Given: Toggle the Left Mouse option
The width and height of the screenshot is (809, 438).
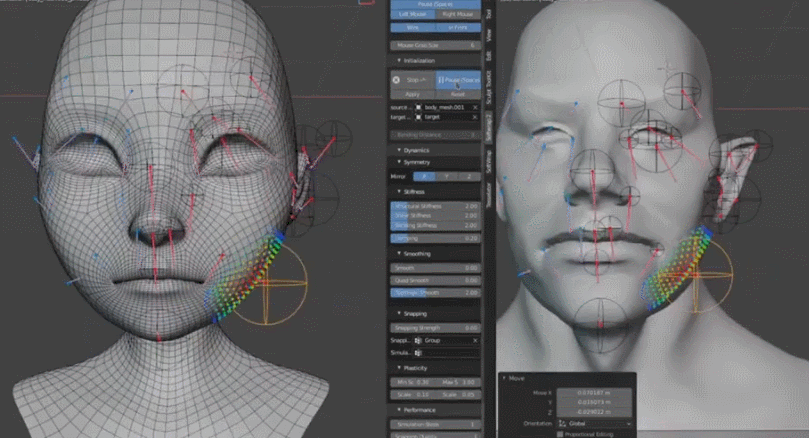Looking at the screenshot, I should [x=413, y=14].
